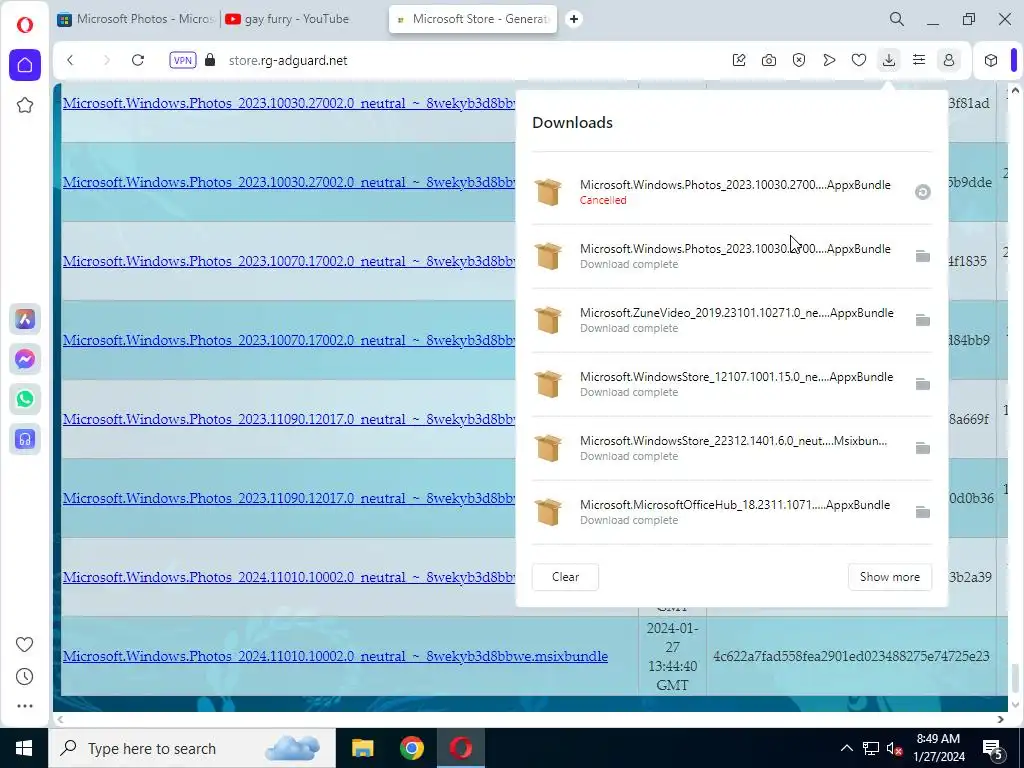This screenshot has width=1024, height=768.
Task: Open first Photos_2023.10030.27002.0 link
Action: tap(289, 103)
